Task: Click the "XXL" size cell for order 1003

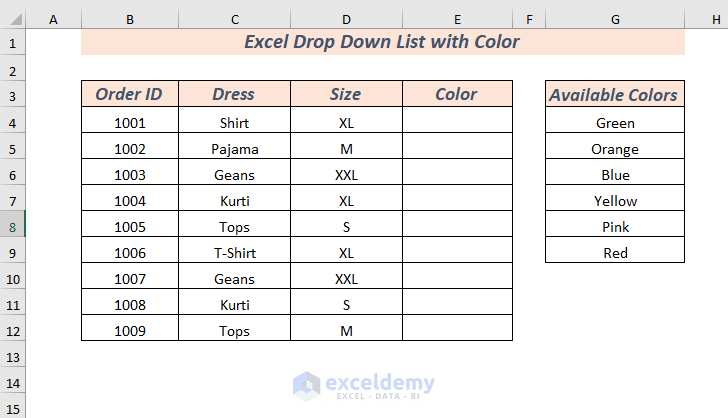Action: click(346, 175)
